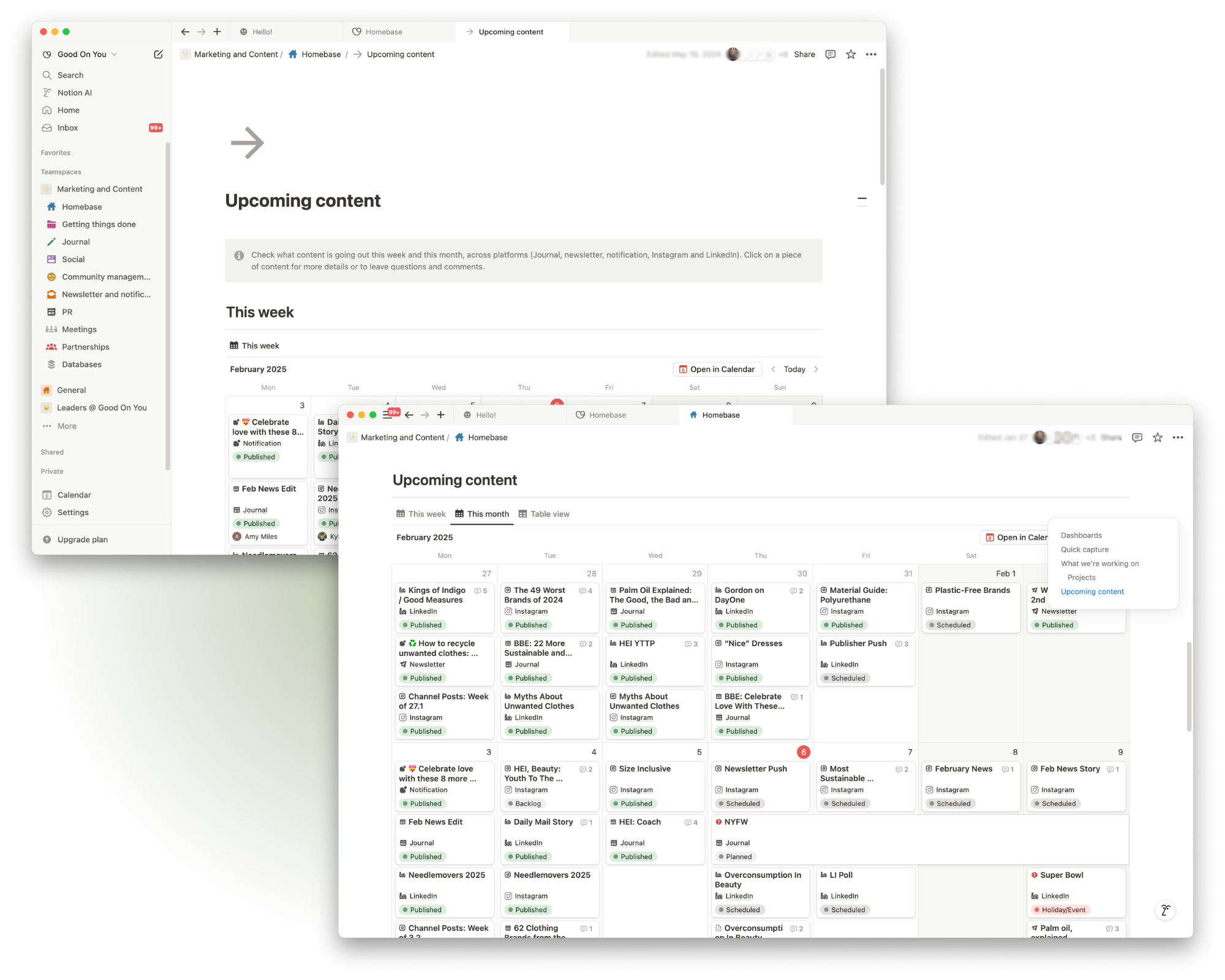Expand More in the sidebar
1225x980 pixels.
[x=66, y=426]
